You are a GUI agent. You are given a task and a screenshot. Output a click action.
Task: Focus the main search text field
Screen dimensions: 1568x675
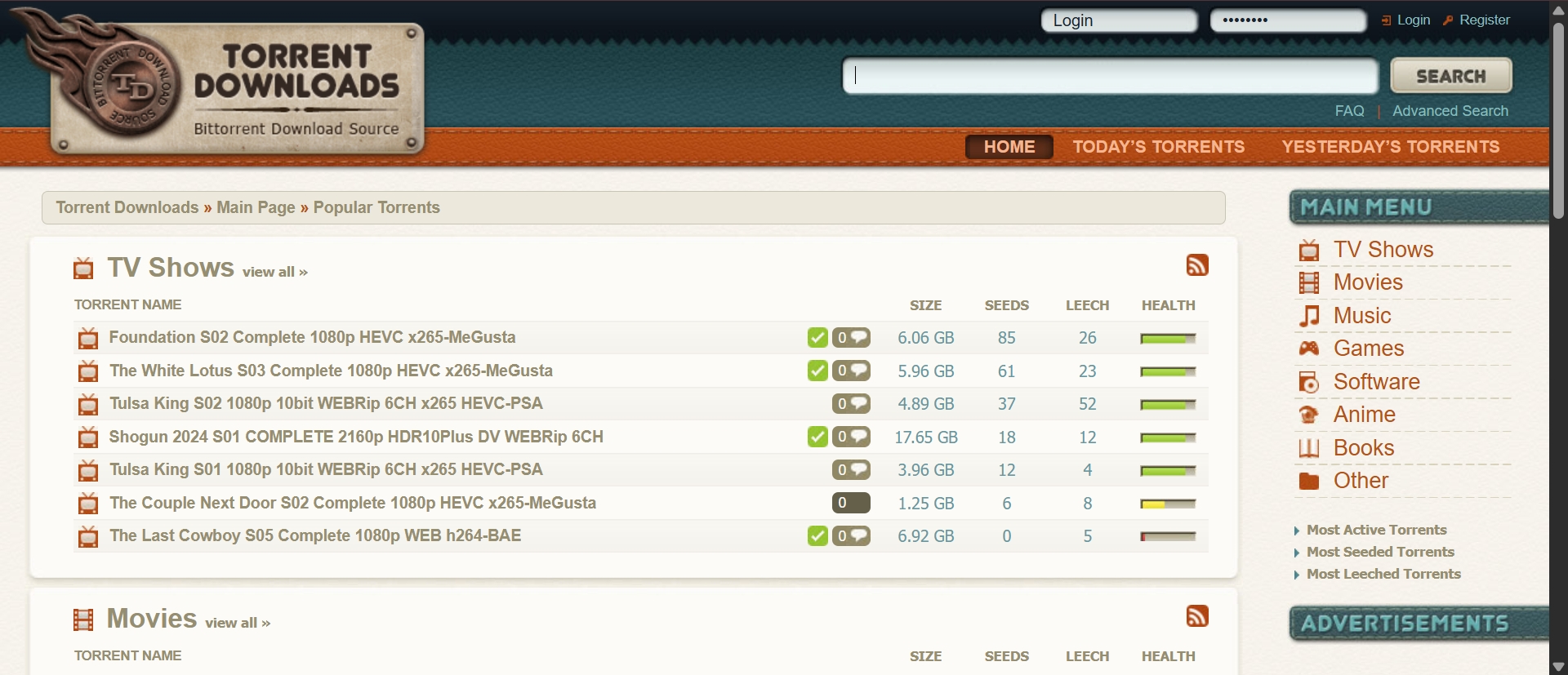(x=1111, y=76)
